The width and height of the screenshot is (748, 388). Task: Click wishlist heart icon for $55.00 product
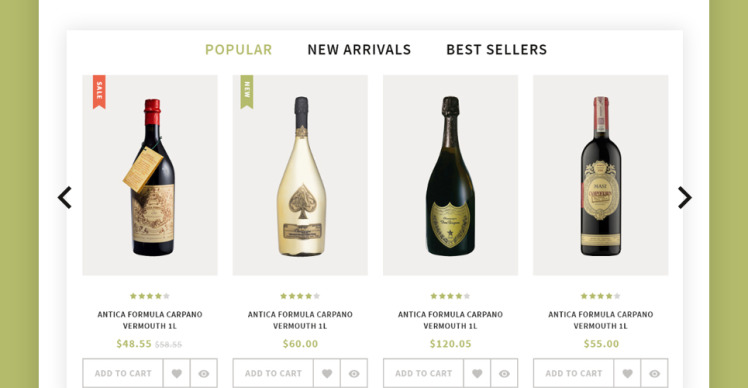[x=627, y=373]
